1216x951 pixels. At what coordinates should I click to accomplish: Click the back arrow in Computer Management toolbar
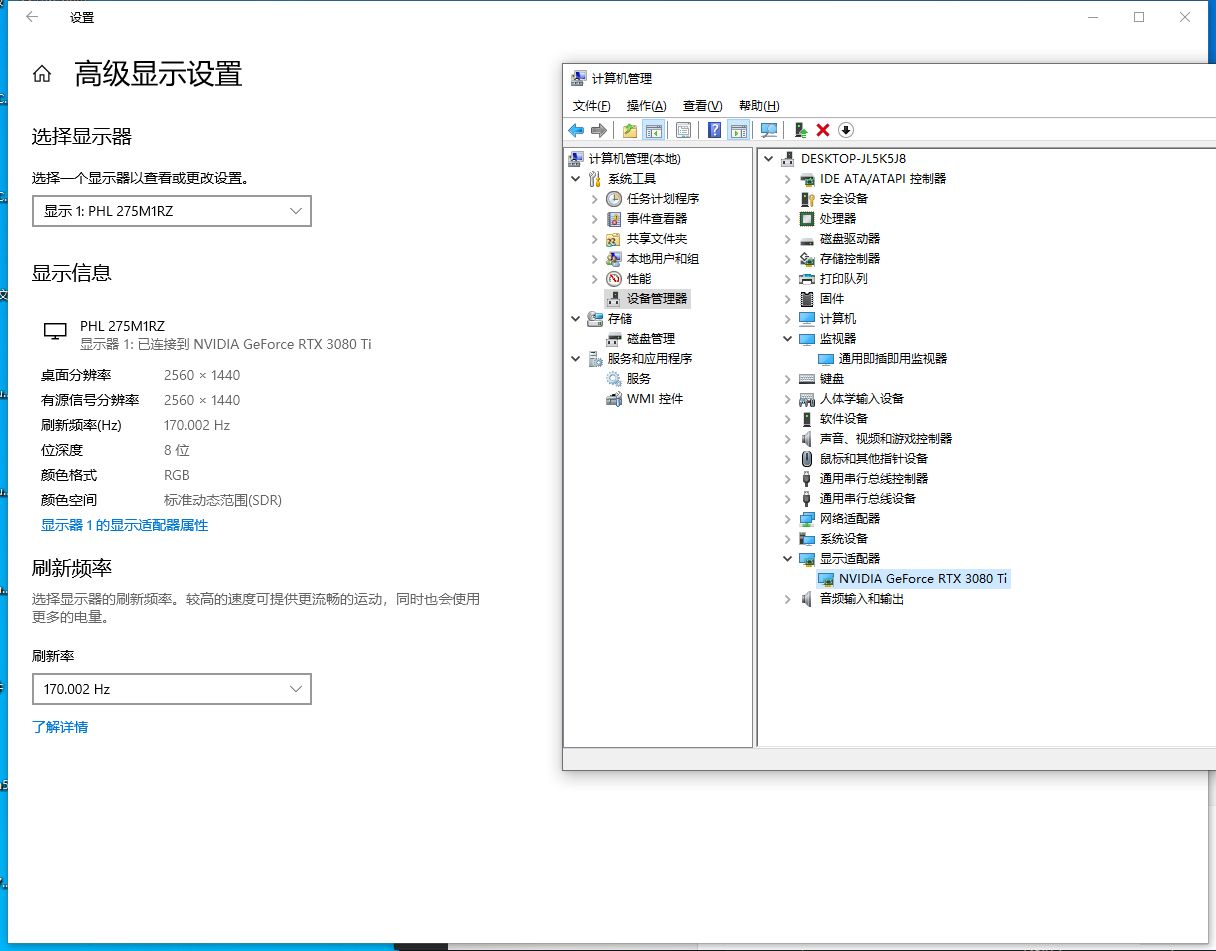pyautogui.click(x=576, y=130)
